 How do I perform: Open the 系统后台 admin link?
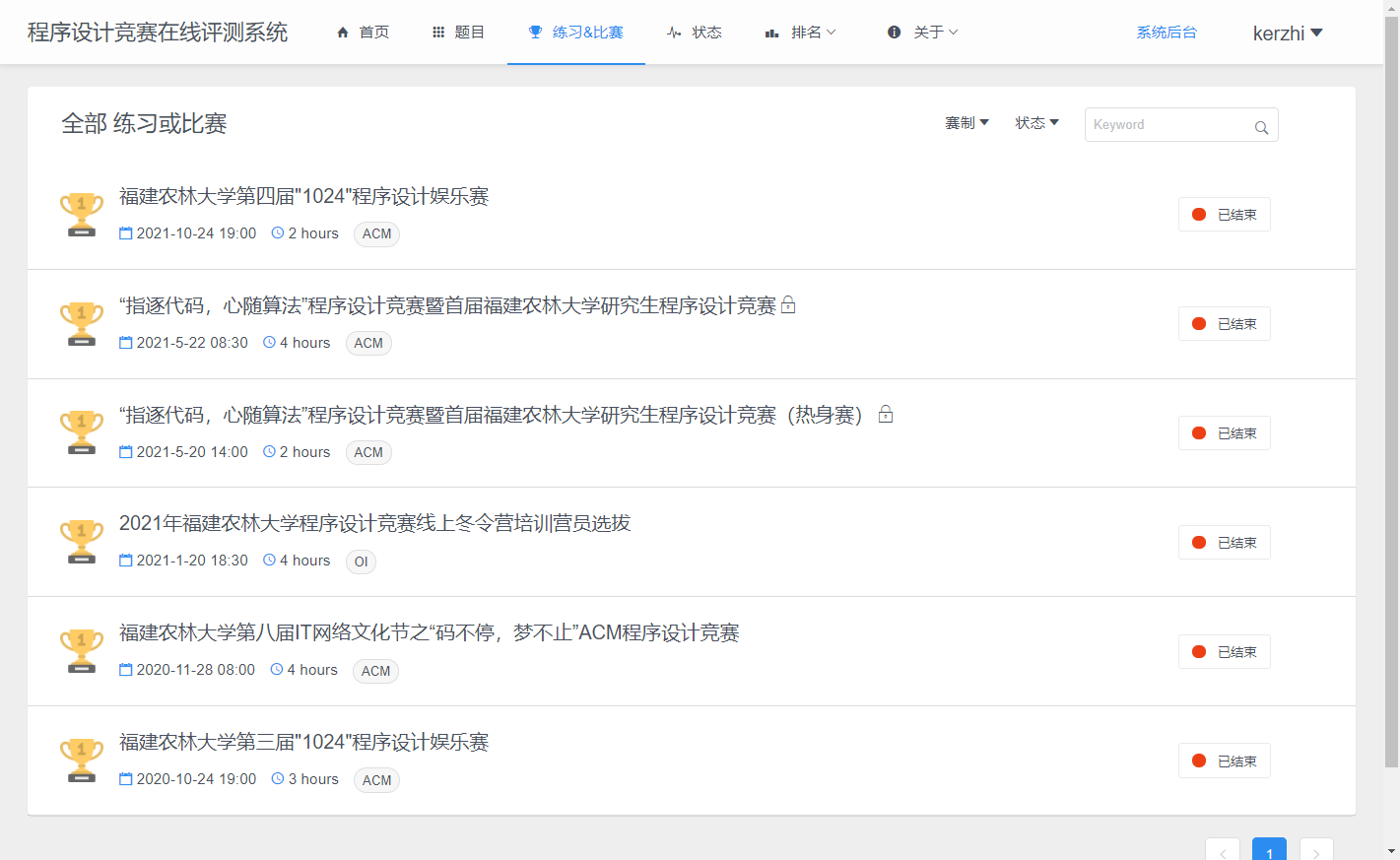pos(1167,33)
